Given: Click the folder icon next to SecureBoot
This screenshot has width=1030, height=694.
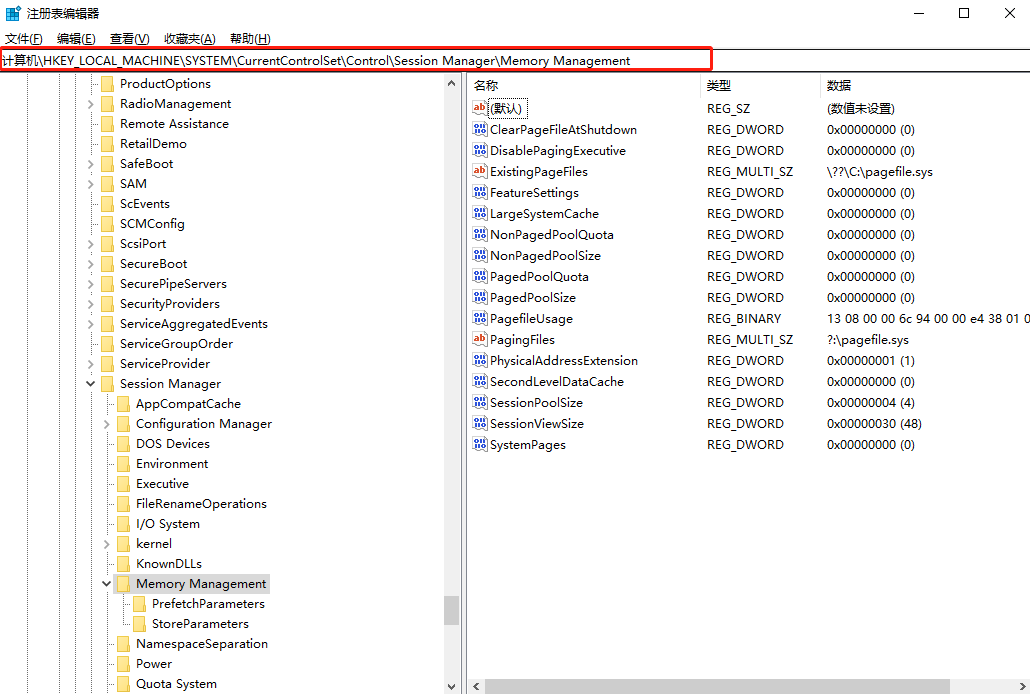Looking at the screenshot, I should tap(107, 264).
